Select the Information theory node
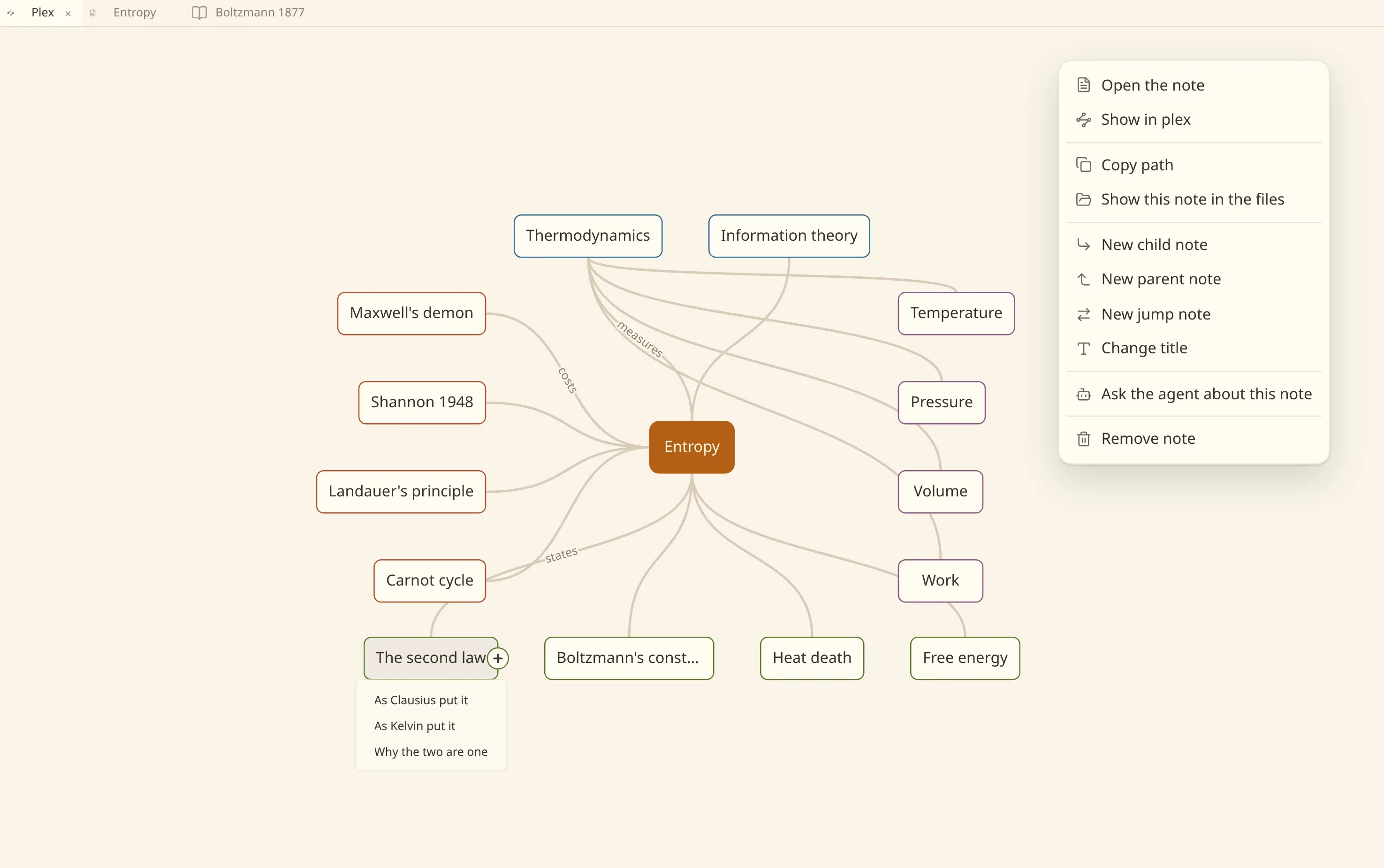Screen dimensions: 1384x868 (x=789, y=236)
